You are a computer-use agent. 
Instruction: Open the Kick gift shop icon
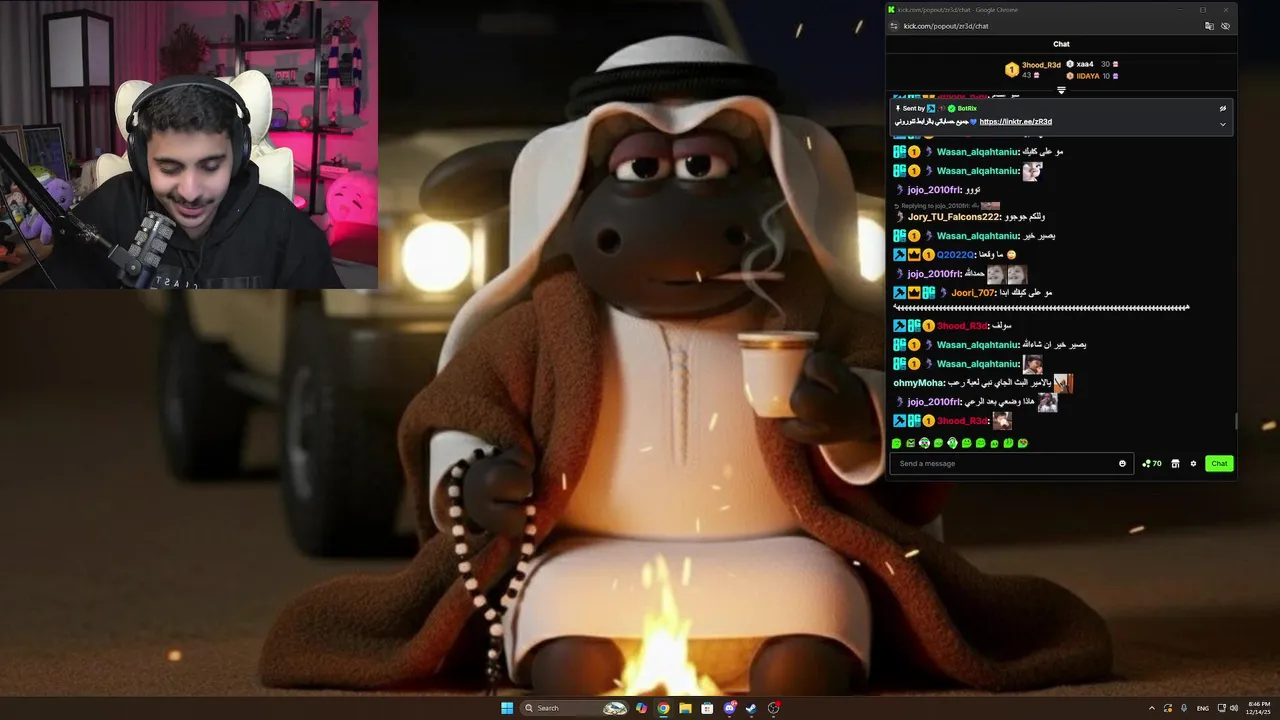click(1175, 464)
